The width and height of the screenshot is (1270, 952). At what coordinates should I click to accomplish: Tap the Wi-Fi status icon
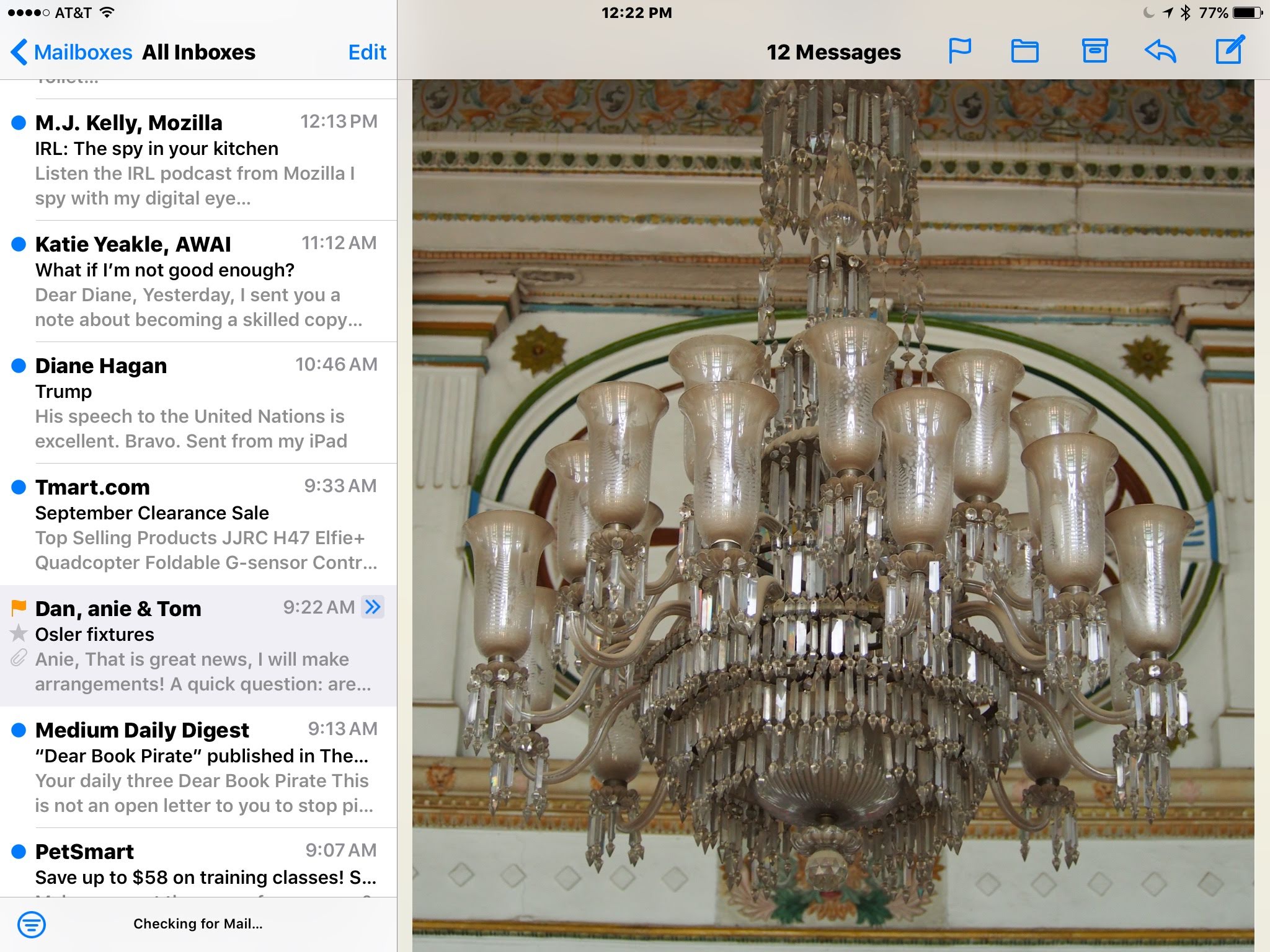coord(107,12)
